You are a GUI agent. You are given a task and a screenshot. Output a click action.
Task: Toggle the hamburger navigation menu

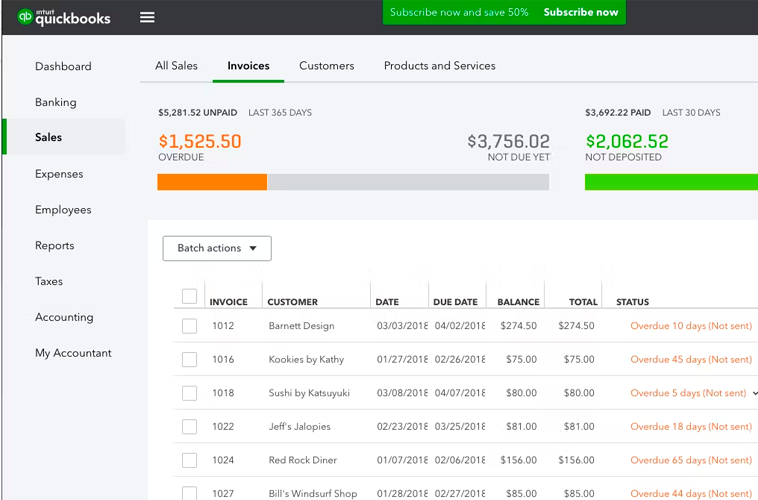[147, 17]
